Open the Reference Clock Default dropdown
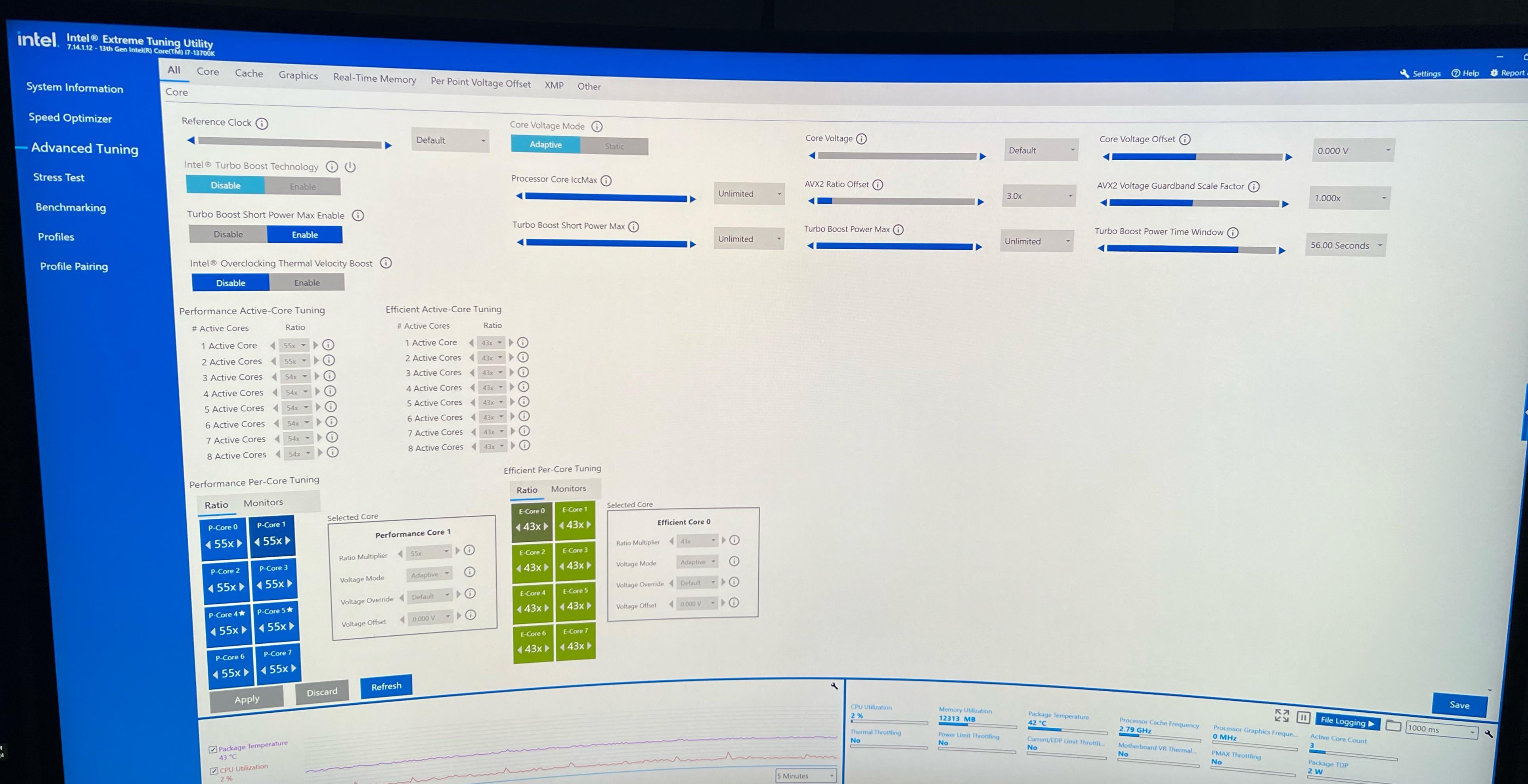This screenshot has width=1528, height=784. click(450, 141)
